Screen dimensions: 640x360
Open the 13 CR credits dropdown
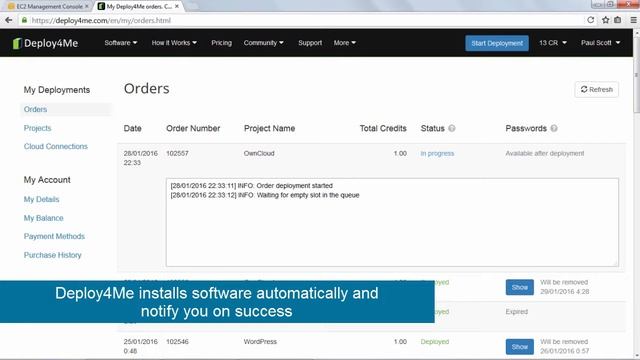pyautogui.click(x=553, y=43)
